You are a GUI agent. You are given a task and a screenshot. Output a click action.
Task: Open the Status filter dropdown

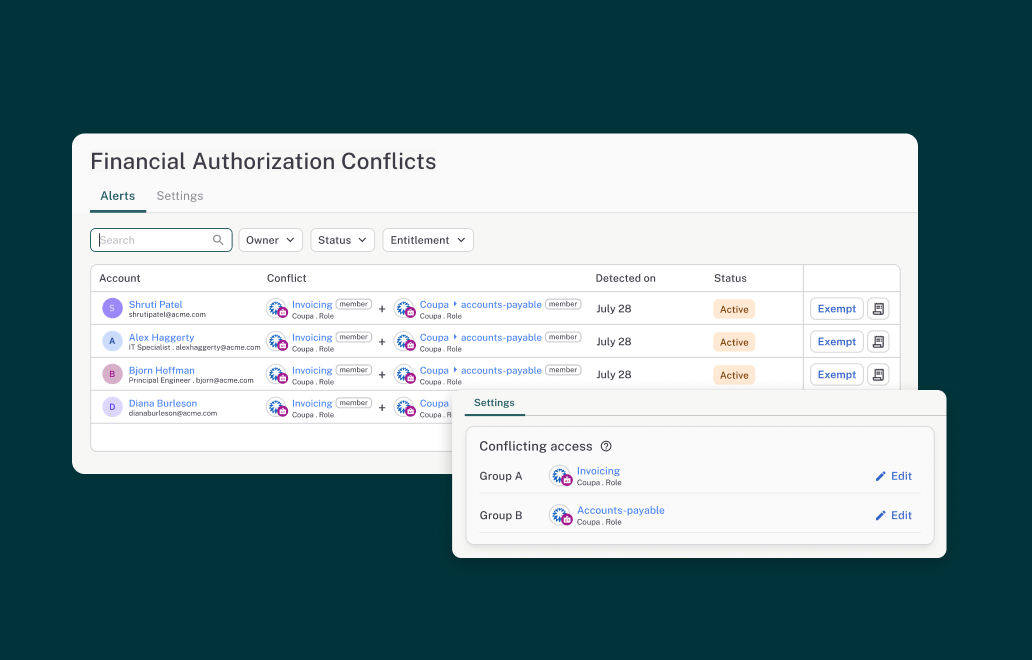pos(342,240)
